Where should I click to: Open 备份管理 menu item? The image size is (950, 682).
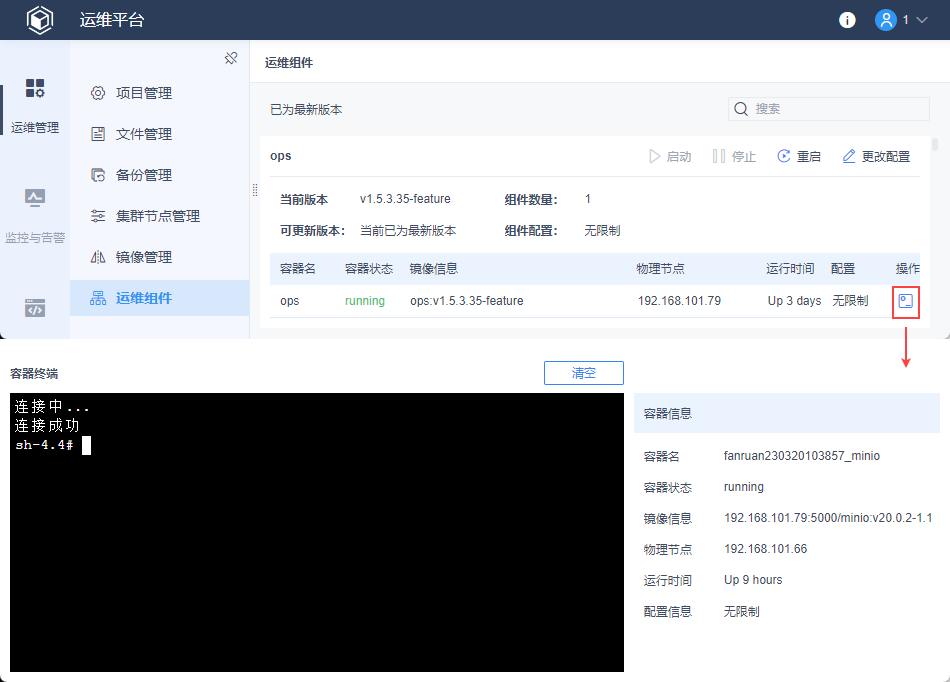pos(160,175)
